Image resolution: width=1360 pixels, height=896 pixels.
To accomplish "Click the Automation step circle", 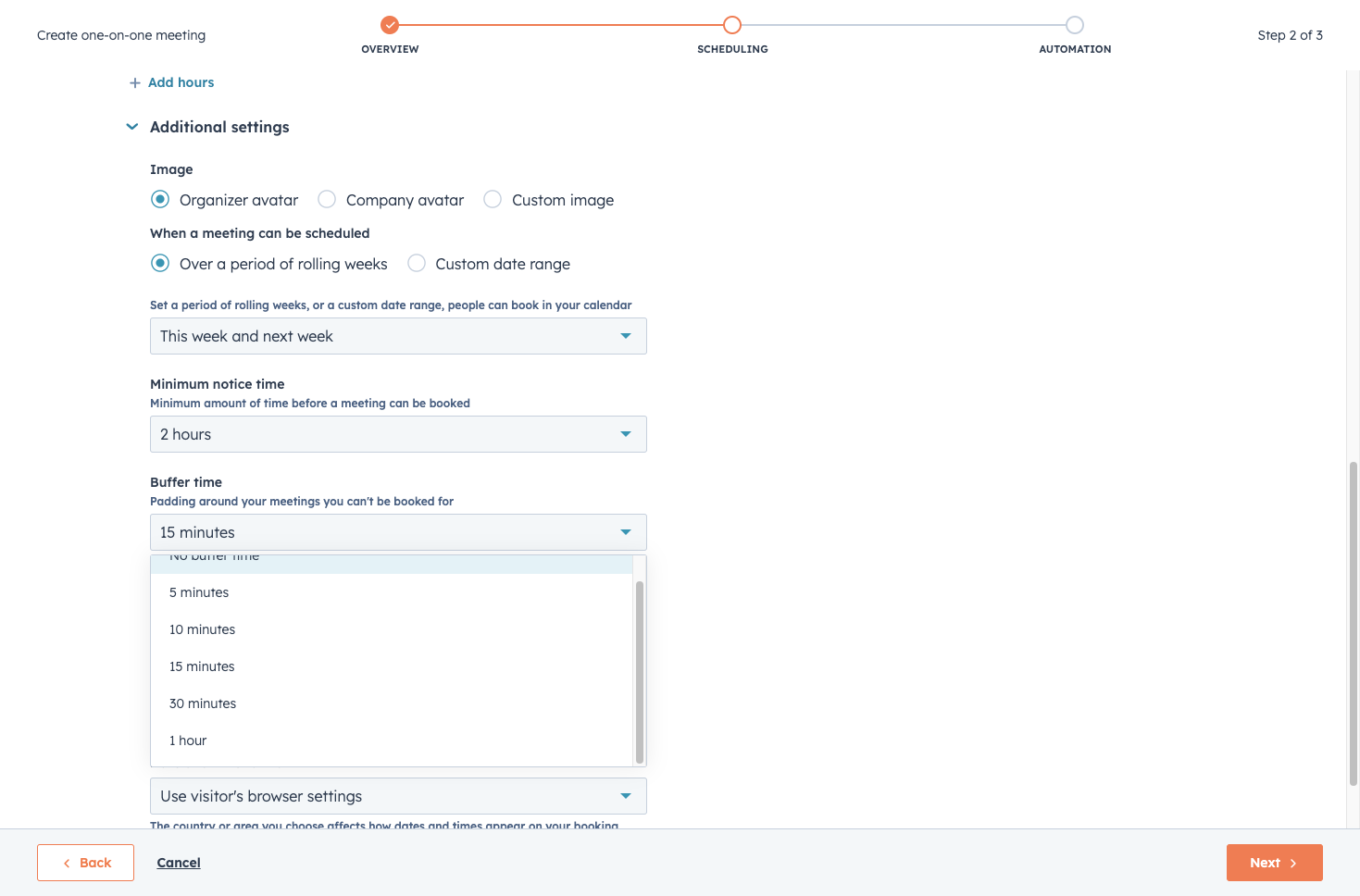I will [1075, 25].
